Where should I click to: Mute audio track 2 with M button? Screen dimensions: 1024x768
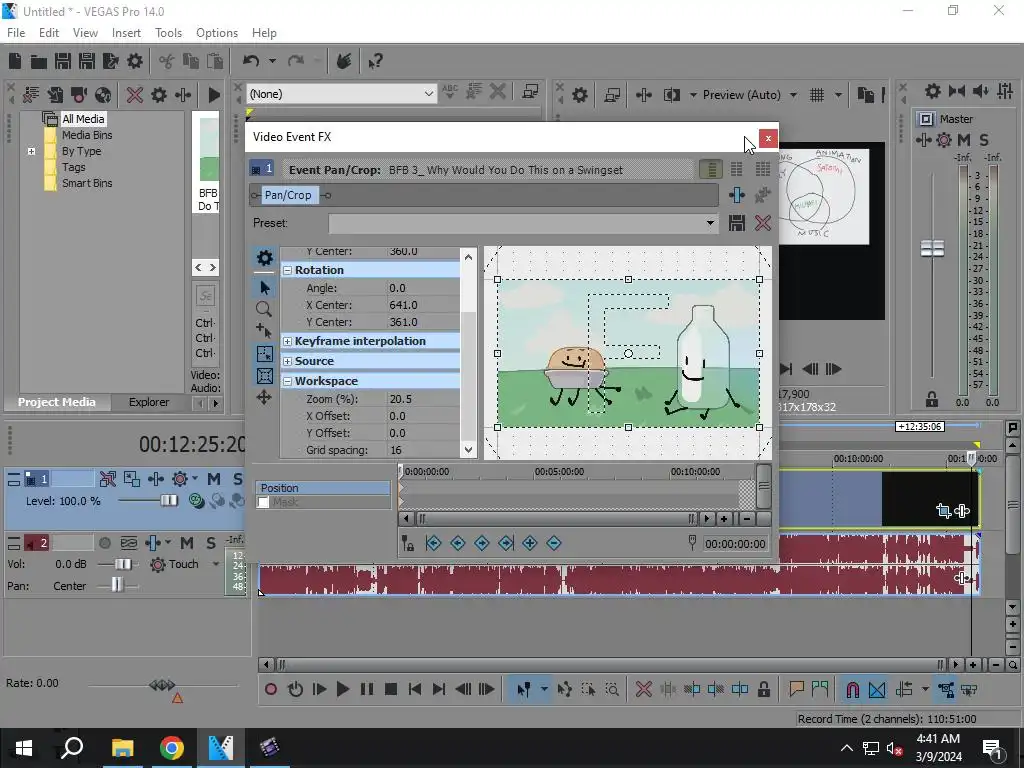tap(187, 543)
